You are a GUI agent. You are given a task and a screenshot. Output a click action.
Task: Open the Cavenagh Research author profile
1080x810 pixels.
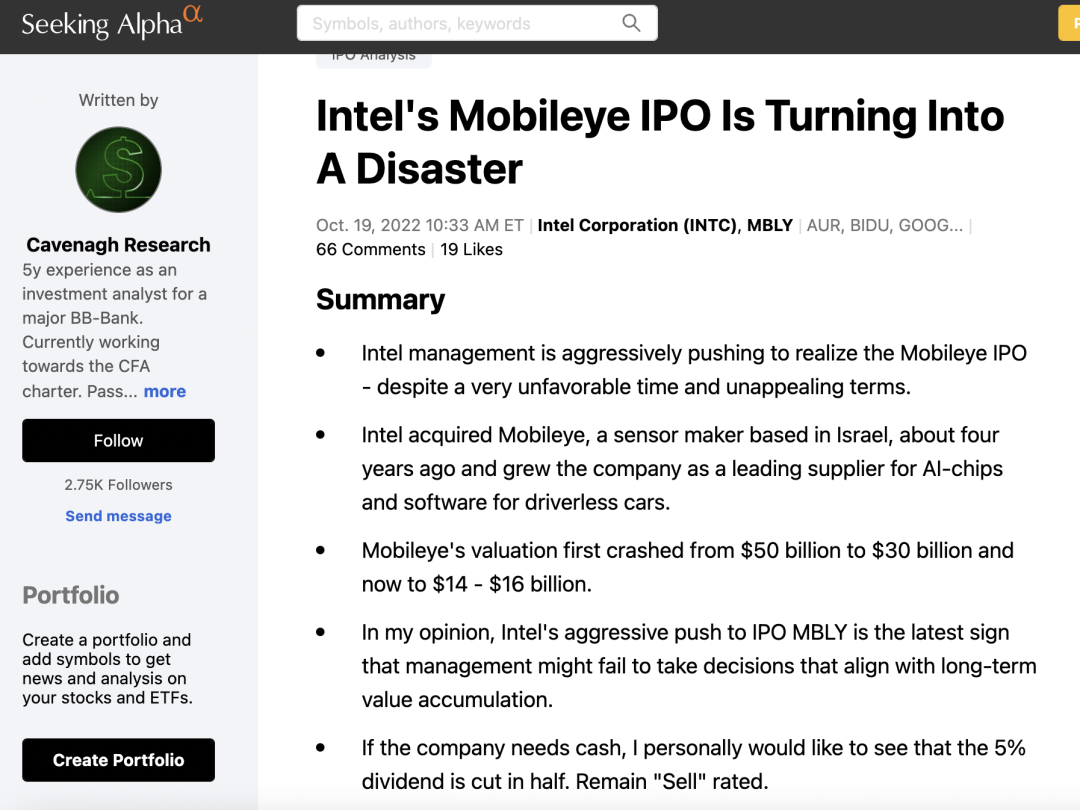[x=118, y=245]
